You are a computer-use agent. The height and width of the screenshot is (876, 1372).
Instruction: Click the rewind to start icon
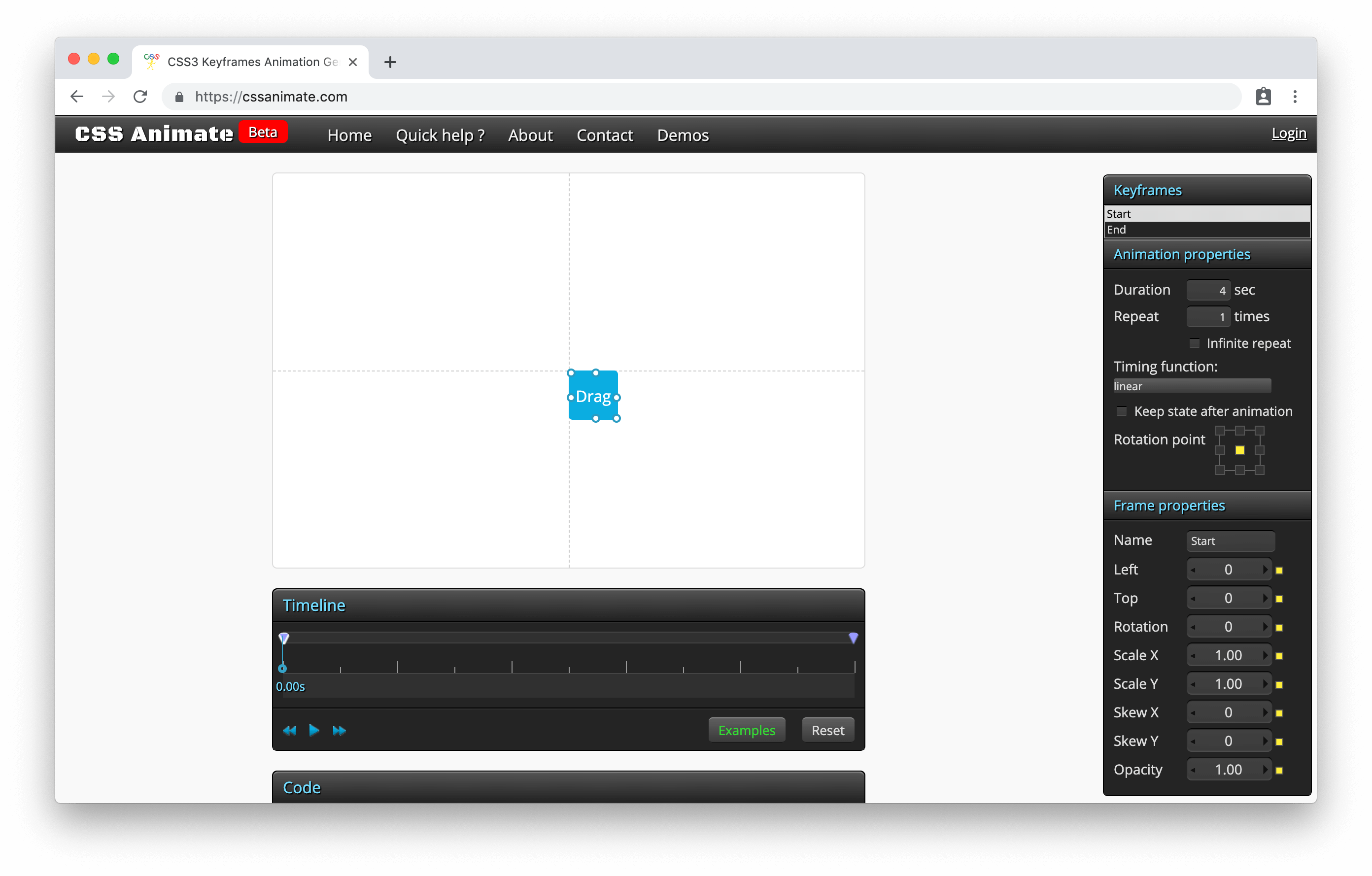pos(289,731)
